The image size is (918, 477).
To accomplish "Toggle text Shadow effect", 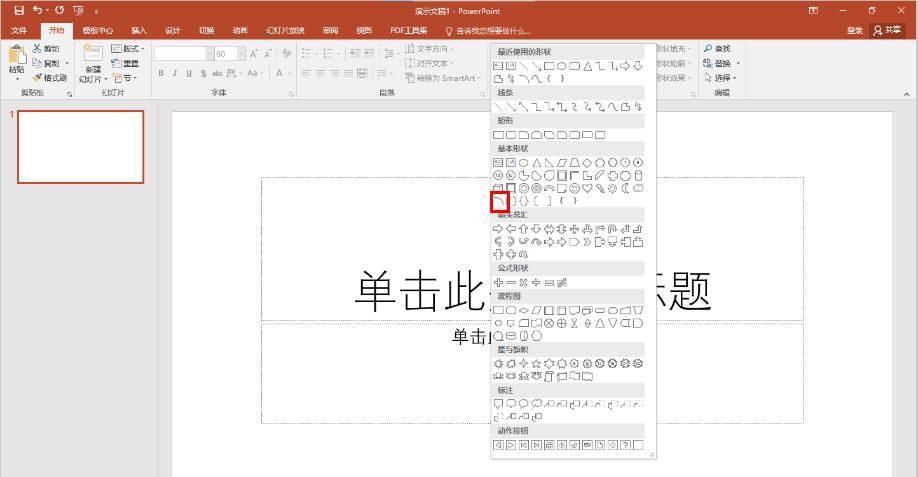I will pyautogui.click(x=203, y=73).
